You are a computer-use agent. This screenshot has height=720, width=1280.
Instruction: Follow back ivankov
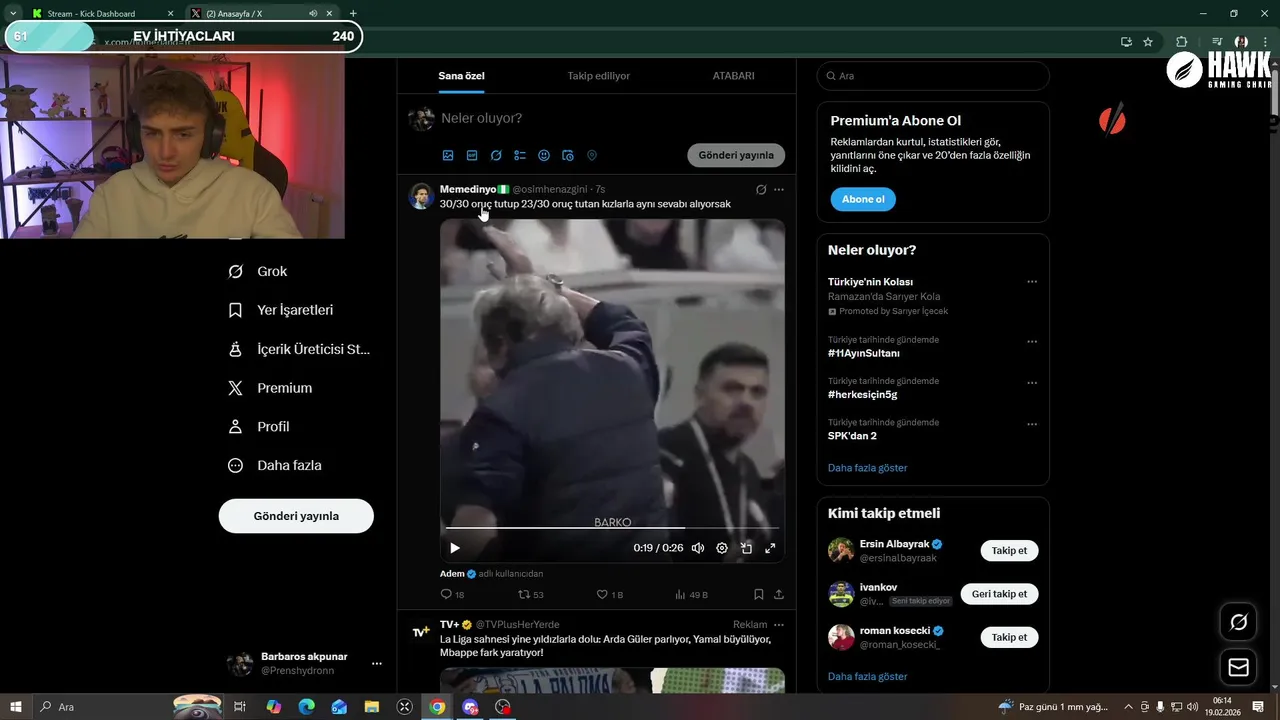[x=999, y=594]
